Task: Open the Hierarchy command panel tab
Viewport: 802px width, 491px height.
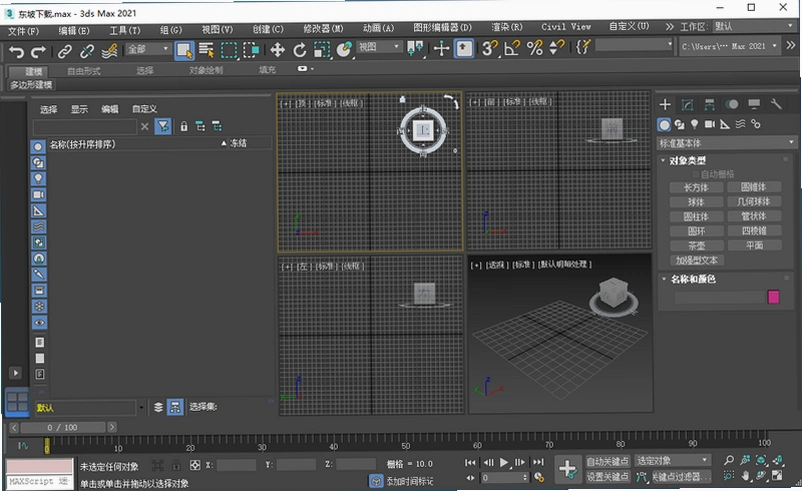Action: pos(709,105)
